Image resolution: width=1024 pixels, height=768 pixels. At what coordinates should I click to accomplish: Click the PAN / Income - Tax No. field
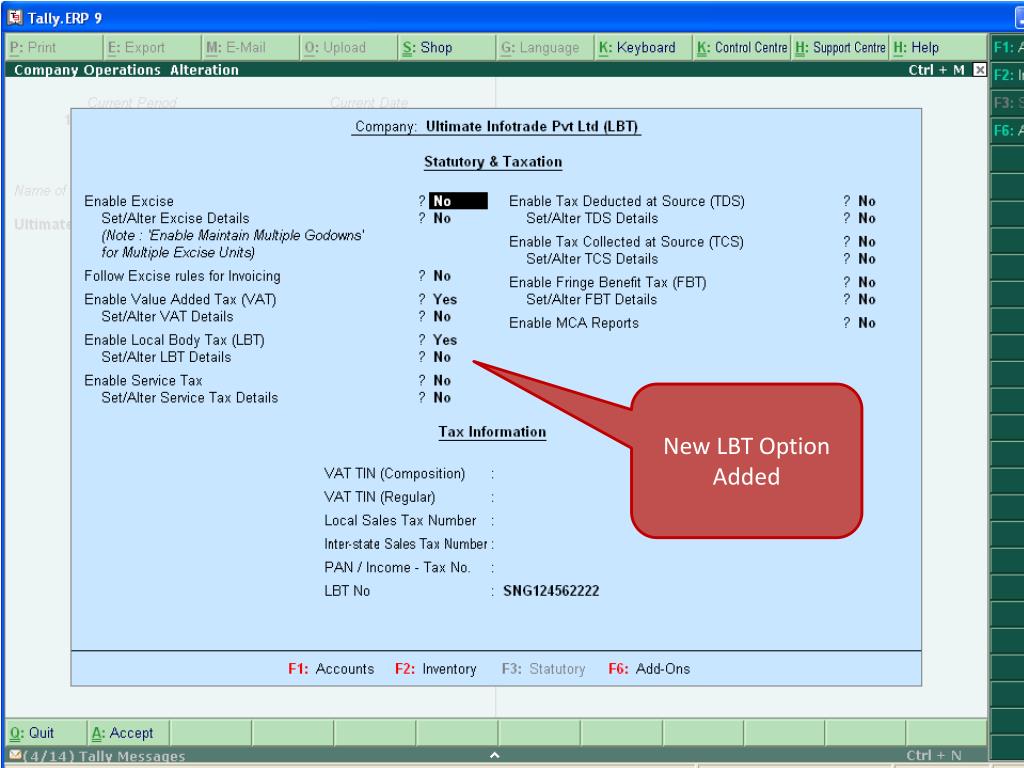397,568
